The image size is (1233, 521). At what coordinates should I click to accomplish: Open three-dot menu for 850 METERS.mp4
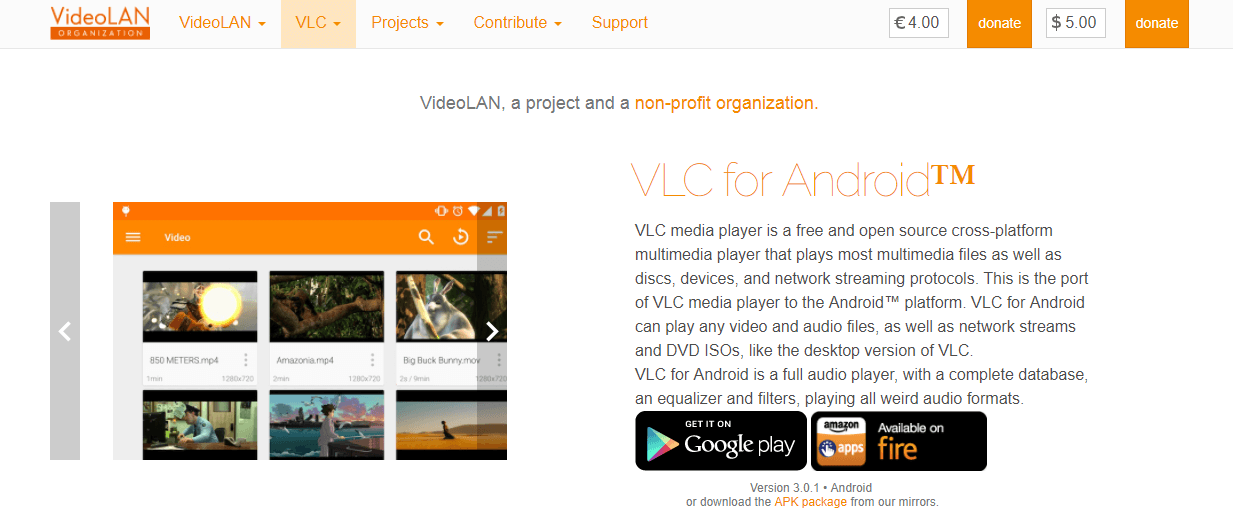point(246,360)
